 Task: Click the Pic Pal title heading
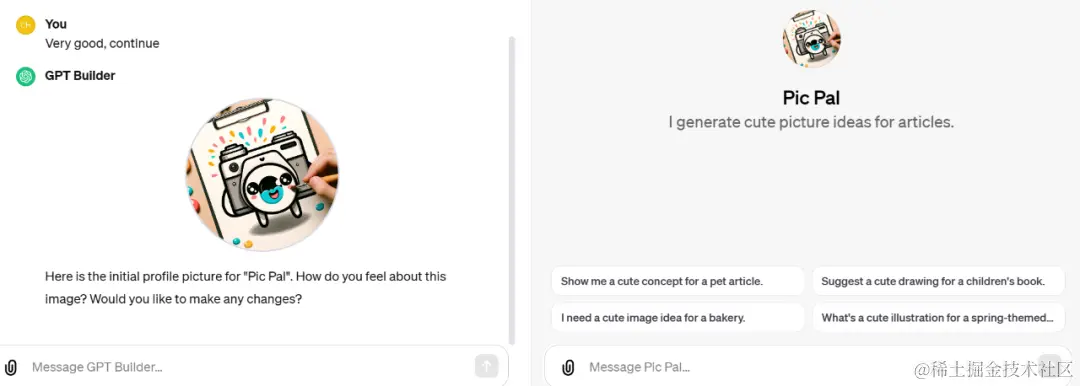pyautogui.click(x=811, y=97)
